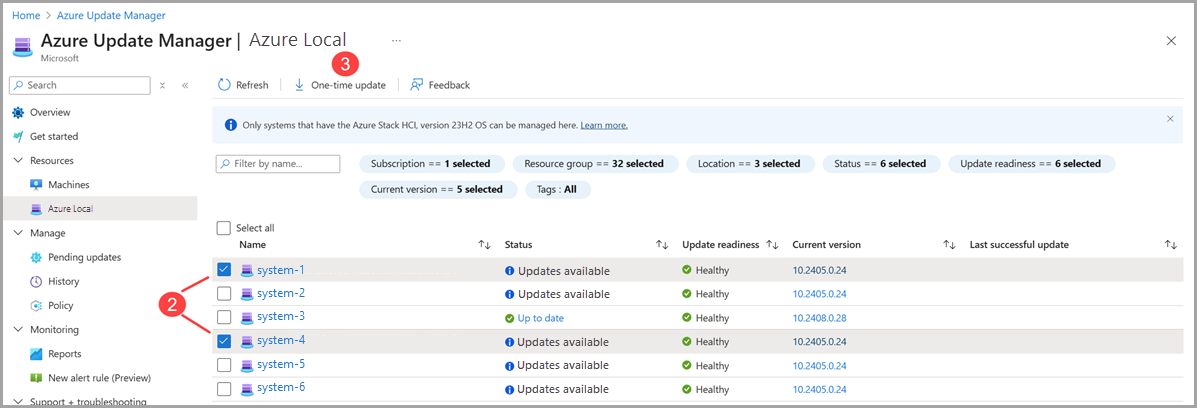Open Pending updates in sidebar
The height and width of the screenshot is (408, 1197).
84,257
